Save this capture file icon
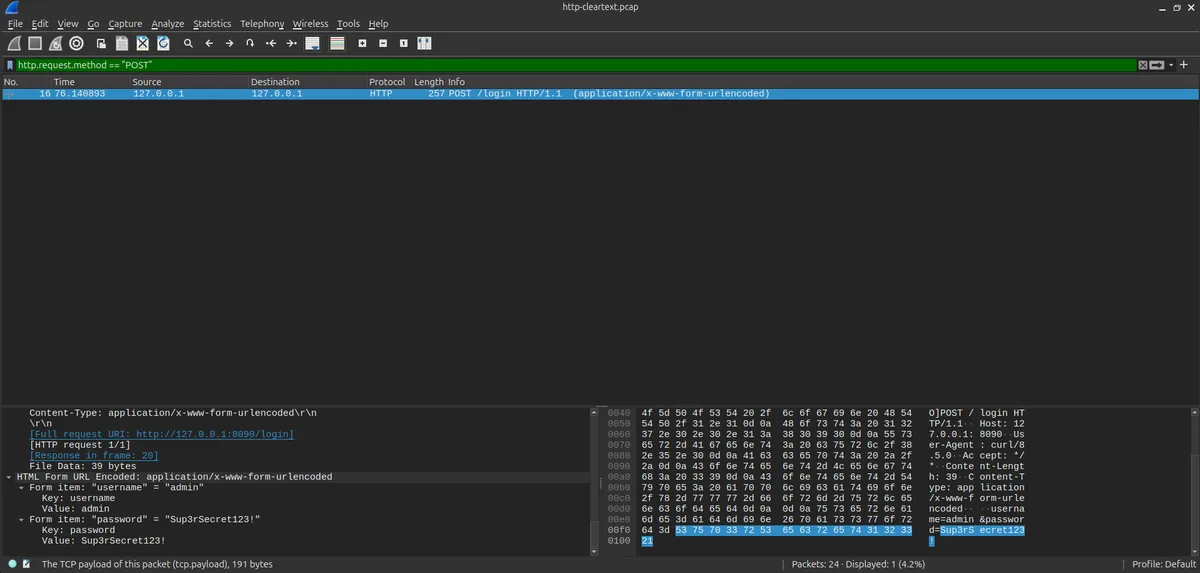 coord(121,43)
